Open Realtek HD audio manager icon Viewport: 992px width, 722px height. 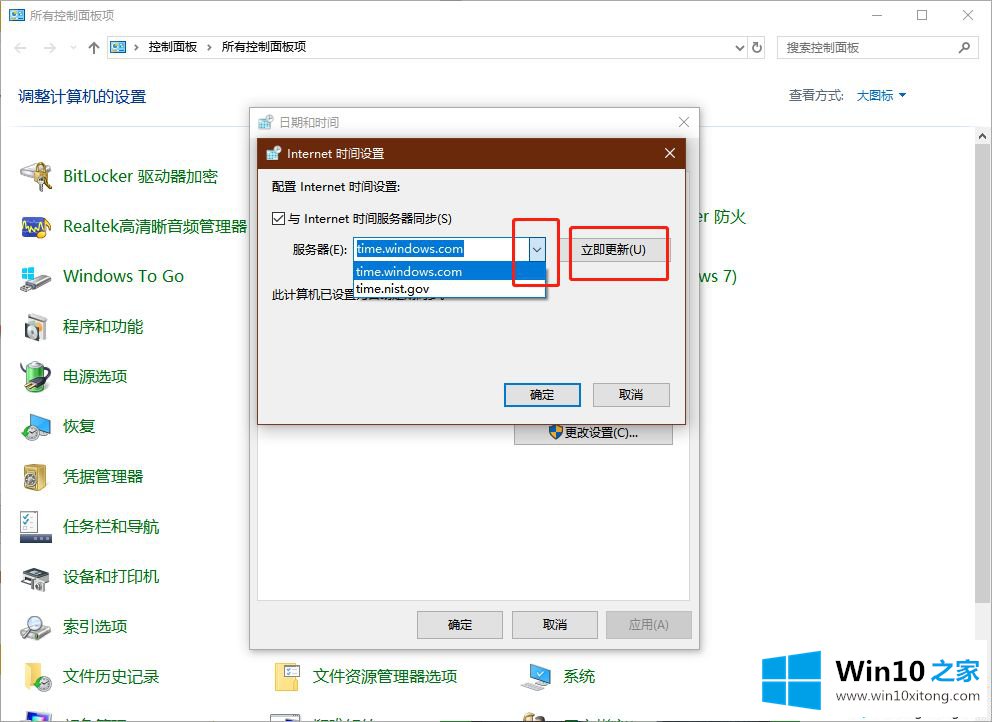tap(36, 227)
